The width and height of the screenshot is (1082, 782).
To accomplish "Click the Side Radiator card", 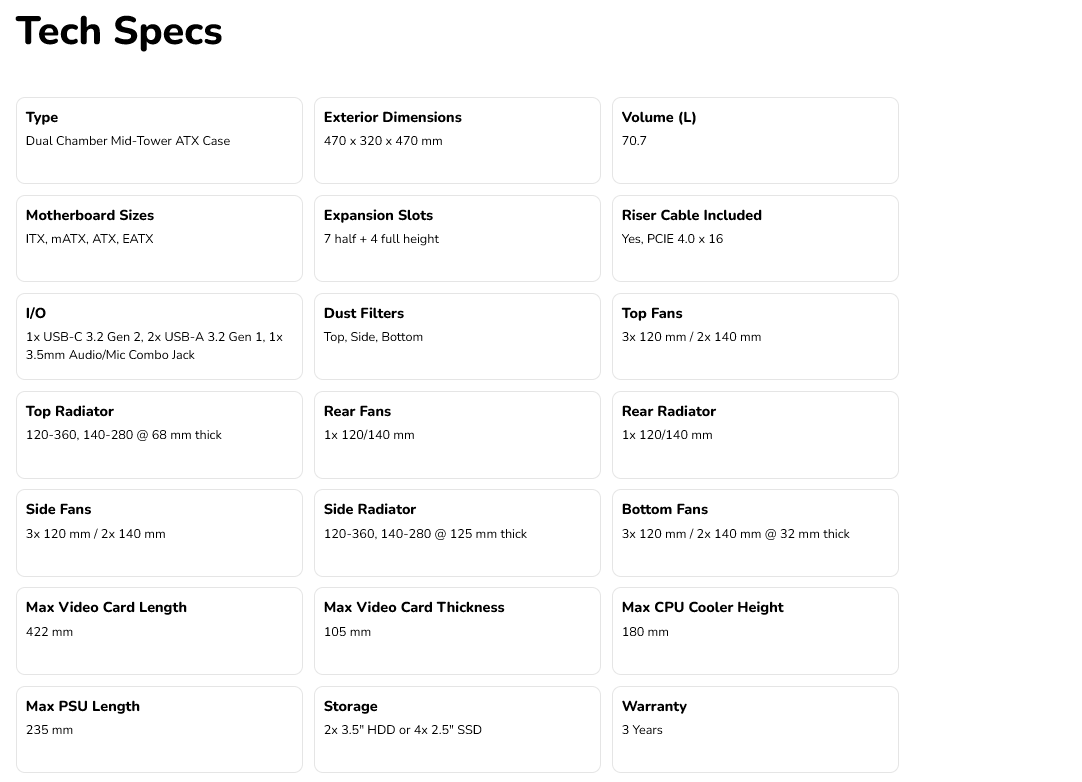I will coord(458,533).
